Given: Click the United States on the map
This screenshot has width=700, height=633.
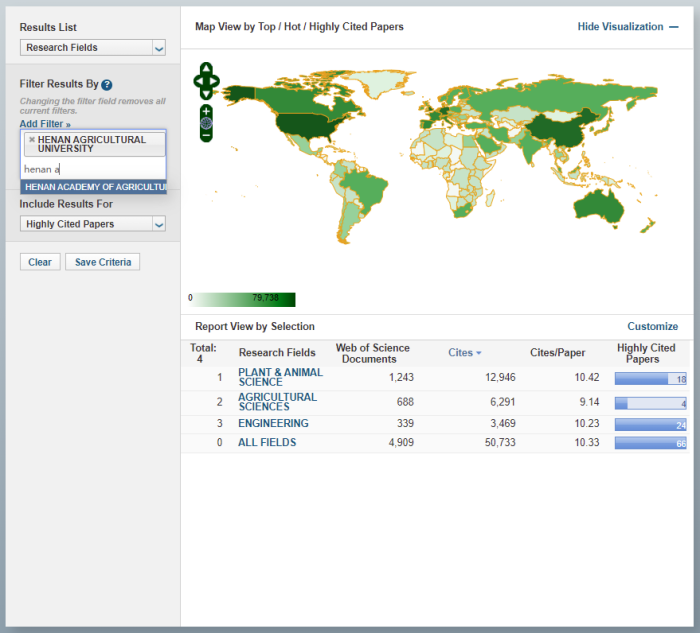Looking at the screenshot, I should [x=308, y=125].
